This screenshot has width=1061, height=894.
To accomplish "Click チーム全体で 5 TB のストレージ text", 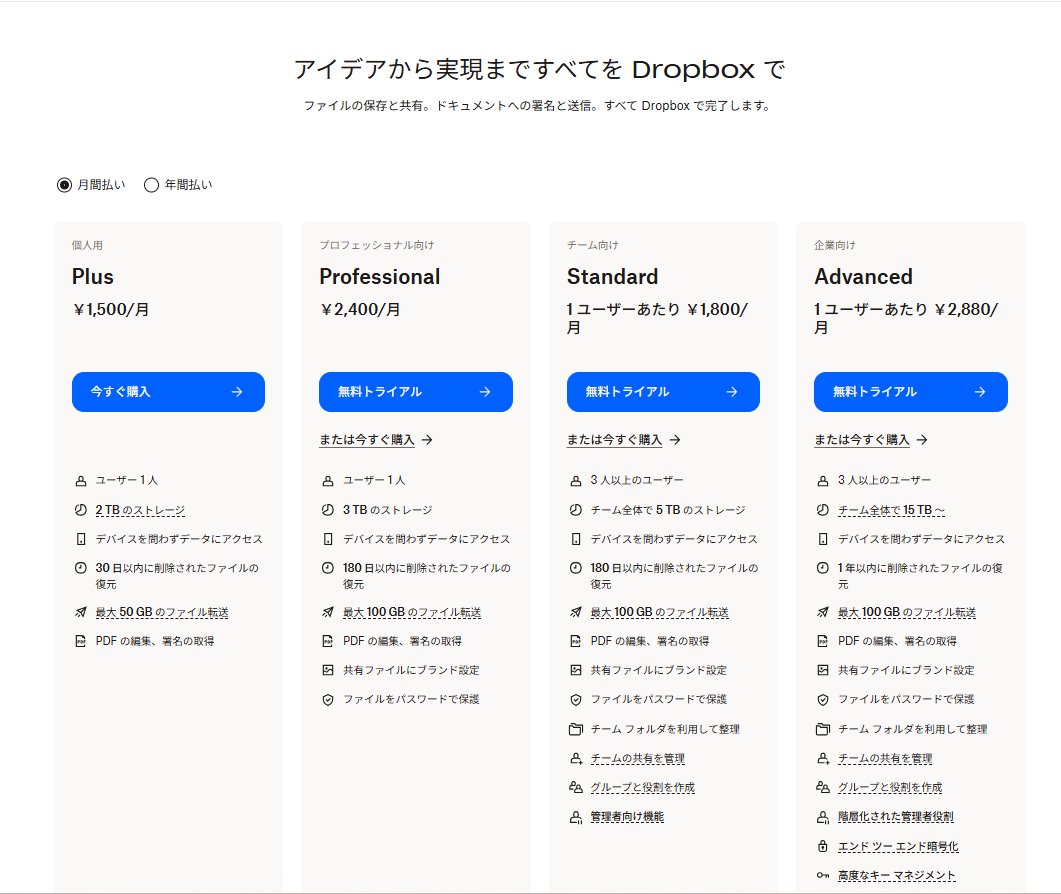I will tap(668, 510).
